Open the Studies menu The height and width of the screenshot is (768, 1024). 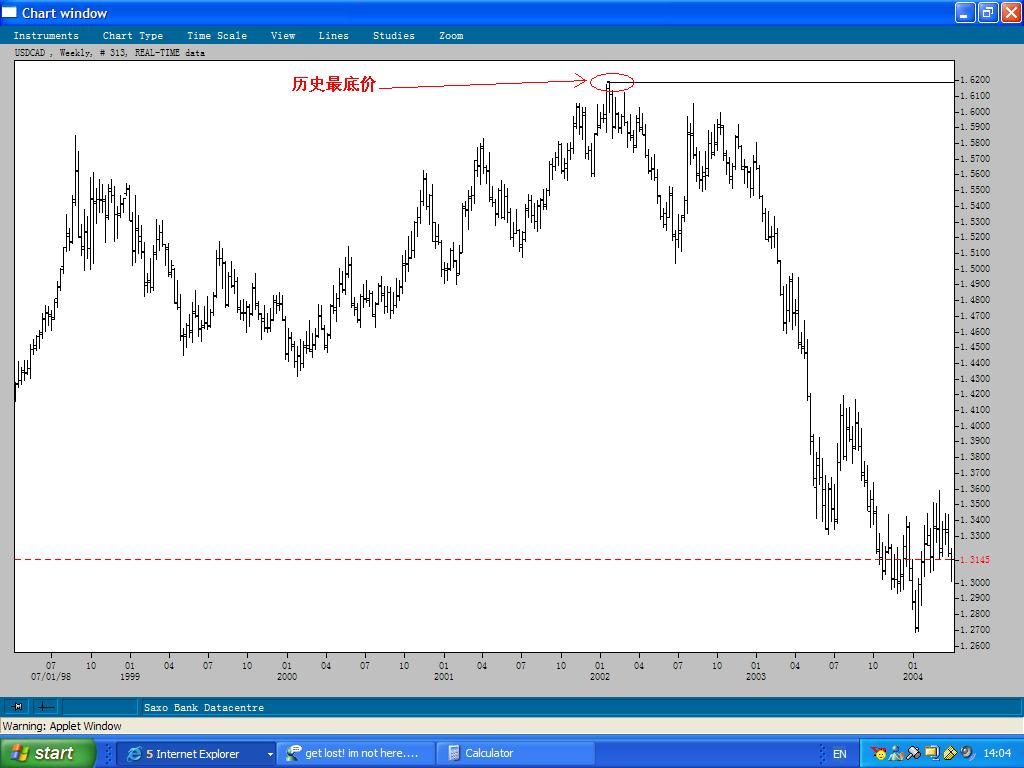pos(393,36)
